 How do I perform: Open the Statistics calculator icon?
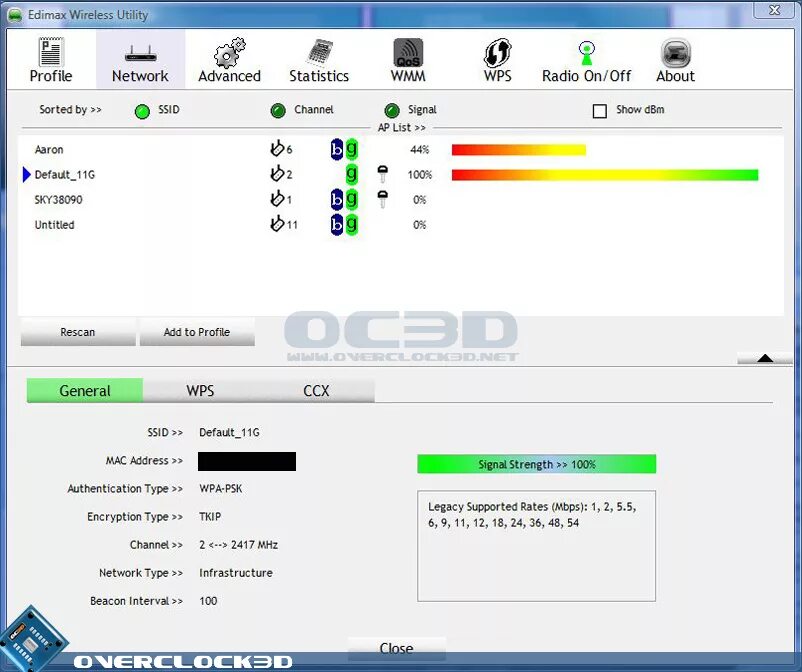click(320, 52)
